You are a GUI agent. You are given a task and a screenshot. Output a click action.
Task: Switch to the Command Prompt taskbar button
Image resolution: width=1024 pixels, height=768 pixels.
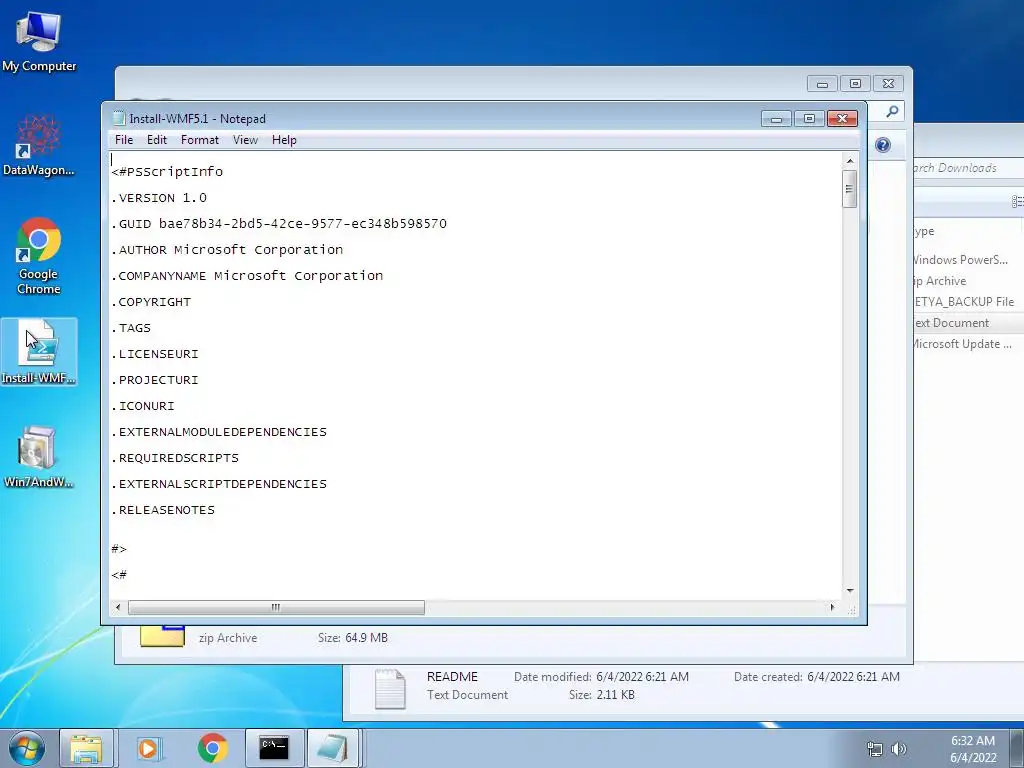tap(274, 748)
